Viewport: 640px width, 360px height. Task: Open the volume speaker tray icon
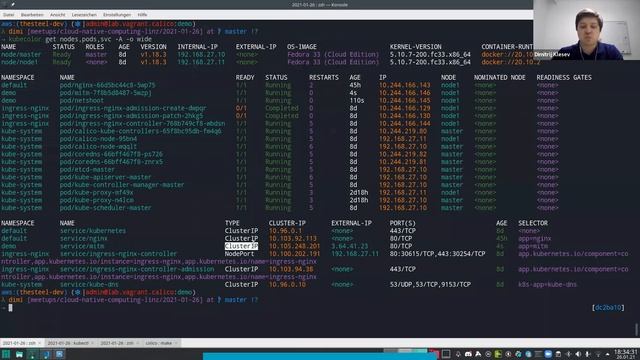click(x=578, y=354)
